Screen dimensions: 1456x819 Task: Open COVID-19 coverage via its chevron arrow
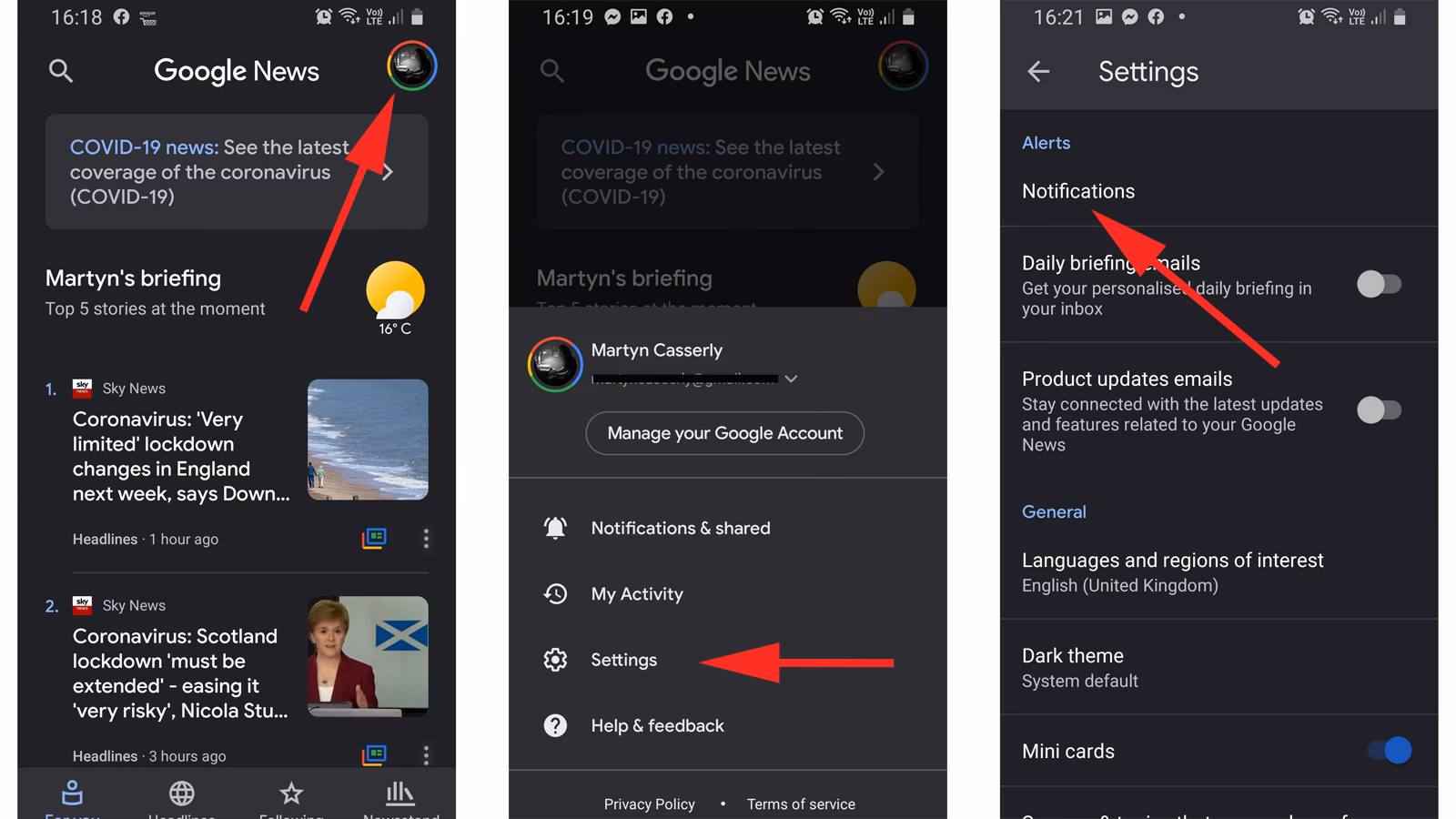pyautogui.click(x=389, y=172)
